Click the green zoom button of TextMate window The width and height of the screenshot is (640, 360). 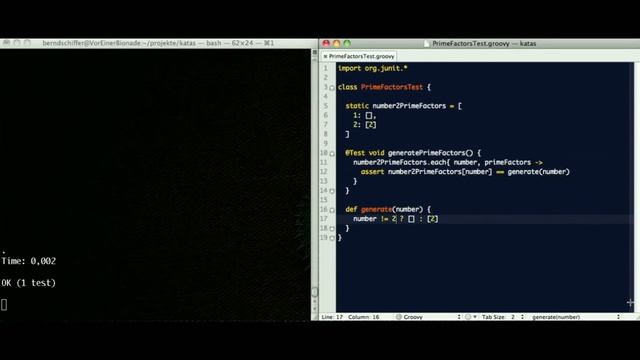click(x=347, y=43)
